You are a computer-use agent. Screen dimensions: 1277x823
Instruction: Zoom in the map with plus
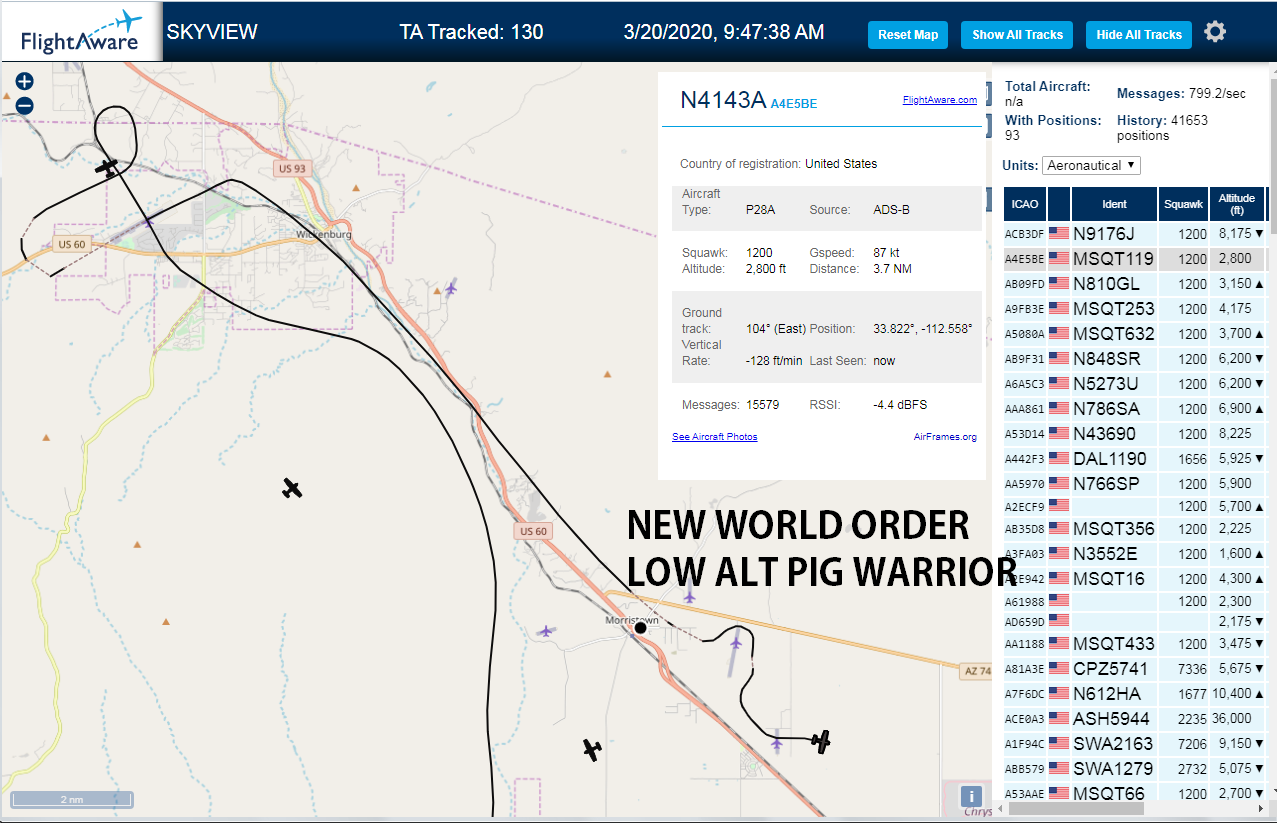point(24,82)
